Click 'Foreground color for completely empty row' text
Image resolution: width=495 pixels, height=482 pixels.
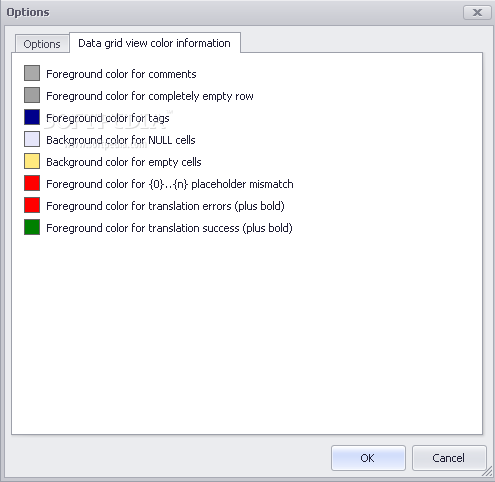[x=150, y=96]
